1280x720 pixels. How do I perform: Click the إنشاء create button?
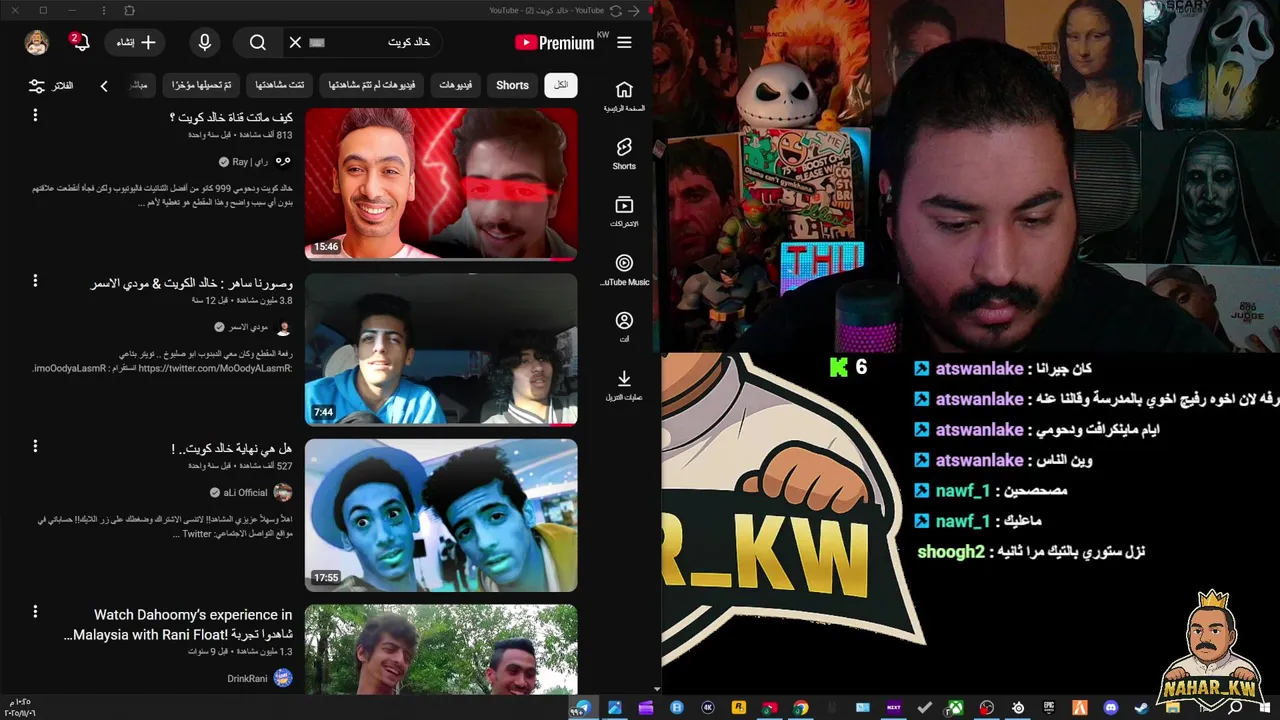[136, 42]
